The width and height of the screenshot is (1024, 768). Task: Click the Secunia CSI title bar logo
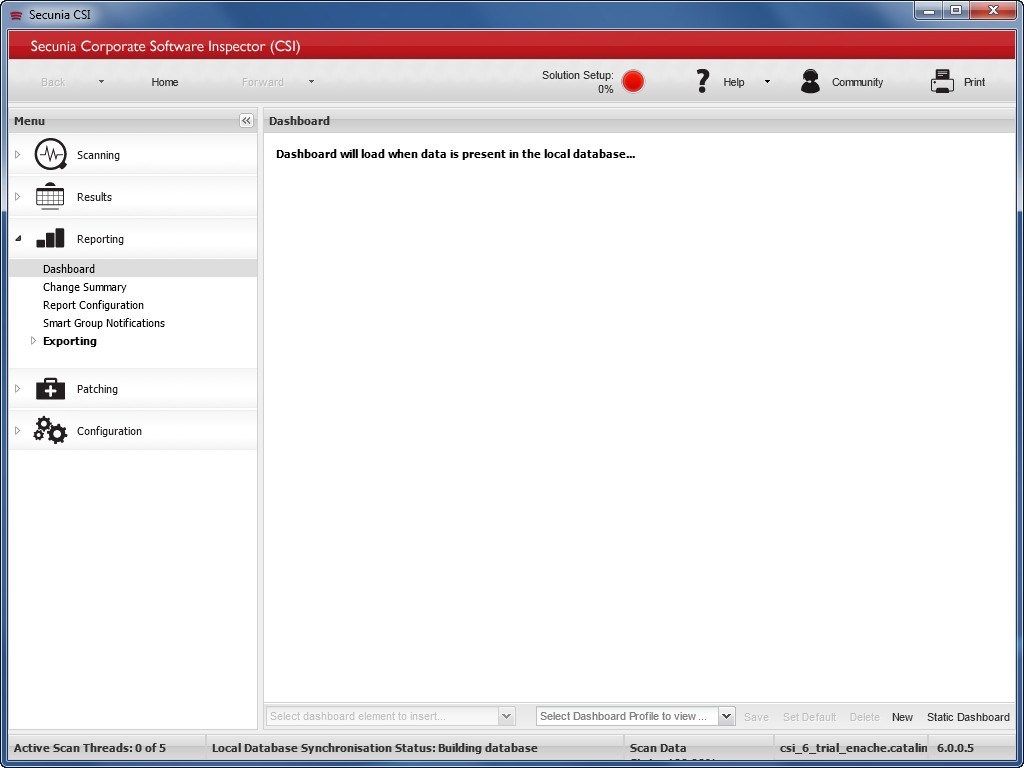click(17, 15)
